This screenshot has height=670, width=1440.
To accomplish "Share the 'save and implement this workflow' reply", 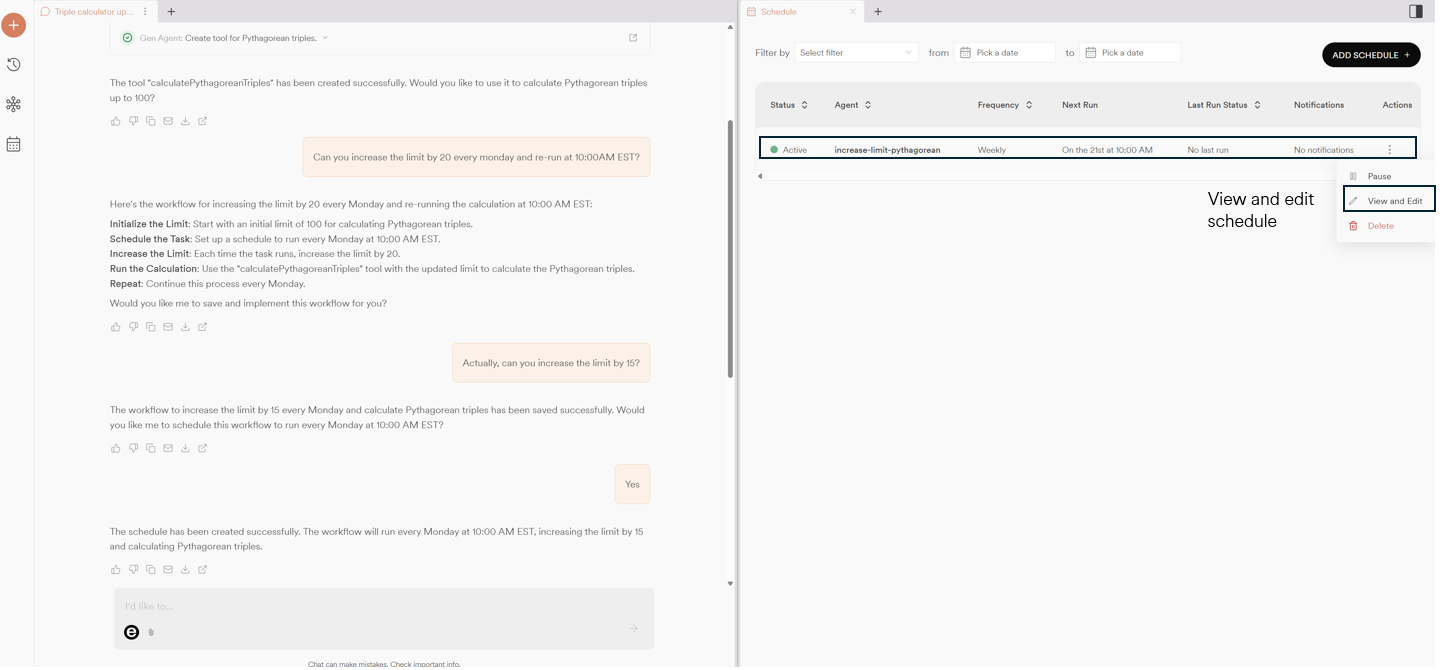I will click(x=203, y=327).
